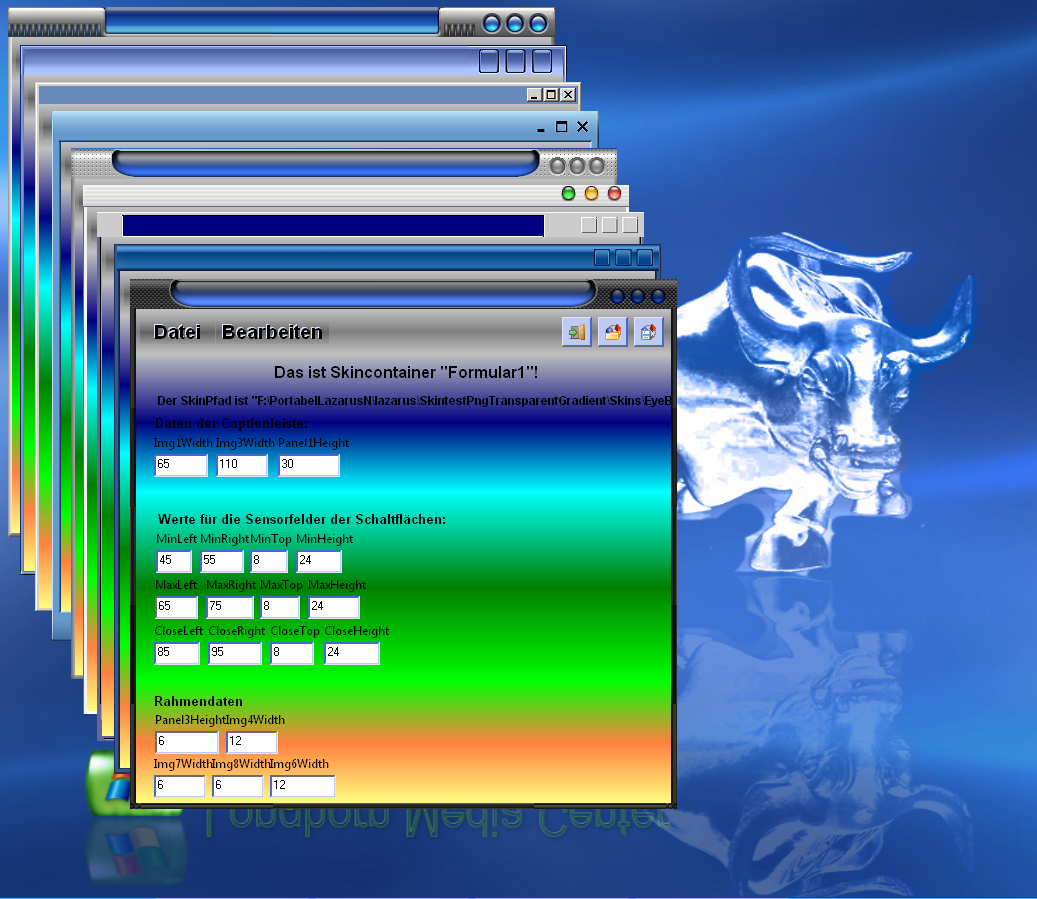Open the Datei menu

pos(177,332)
